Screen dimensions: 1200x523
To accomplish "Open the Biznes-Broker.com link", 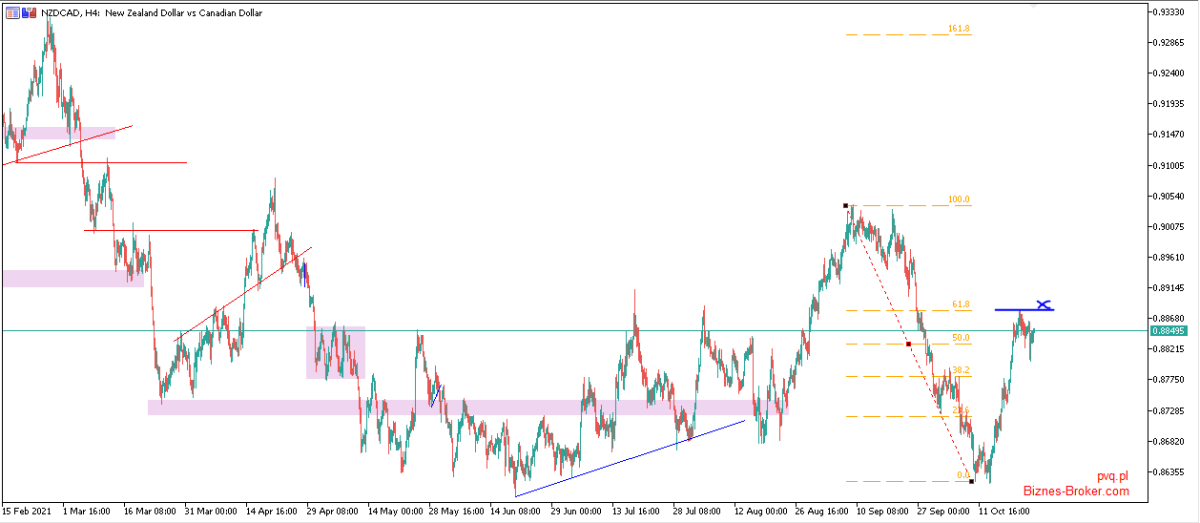I will point(1076,491).
